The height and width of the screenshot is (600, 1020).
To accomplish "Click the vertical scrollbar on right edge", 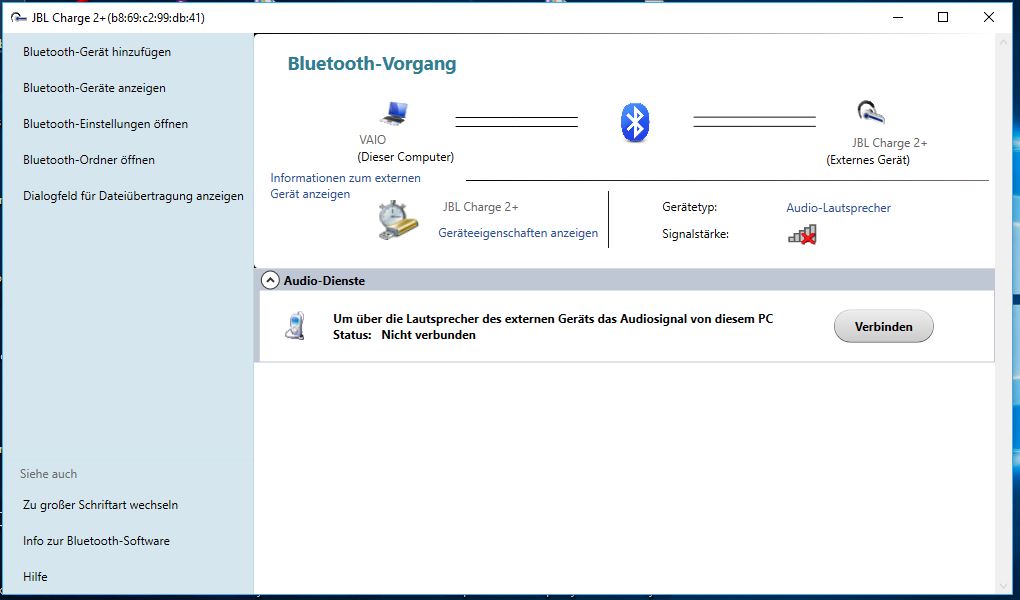I will [1002, 312].
